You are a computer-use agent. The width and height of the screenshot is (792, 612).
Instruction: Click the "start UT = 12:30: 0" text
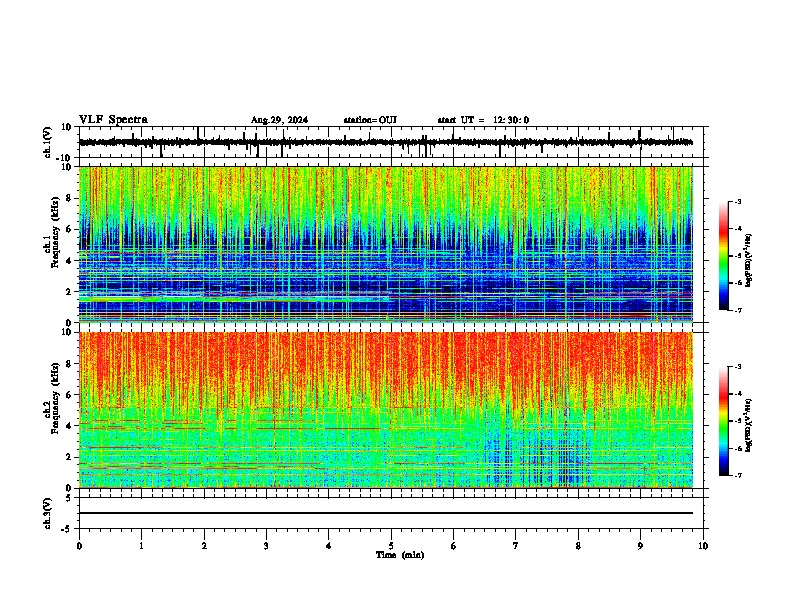click(483, 120)
